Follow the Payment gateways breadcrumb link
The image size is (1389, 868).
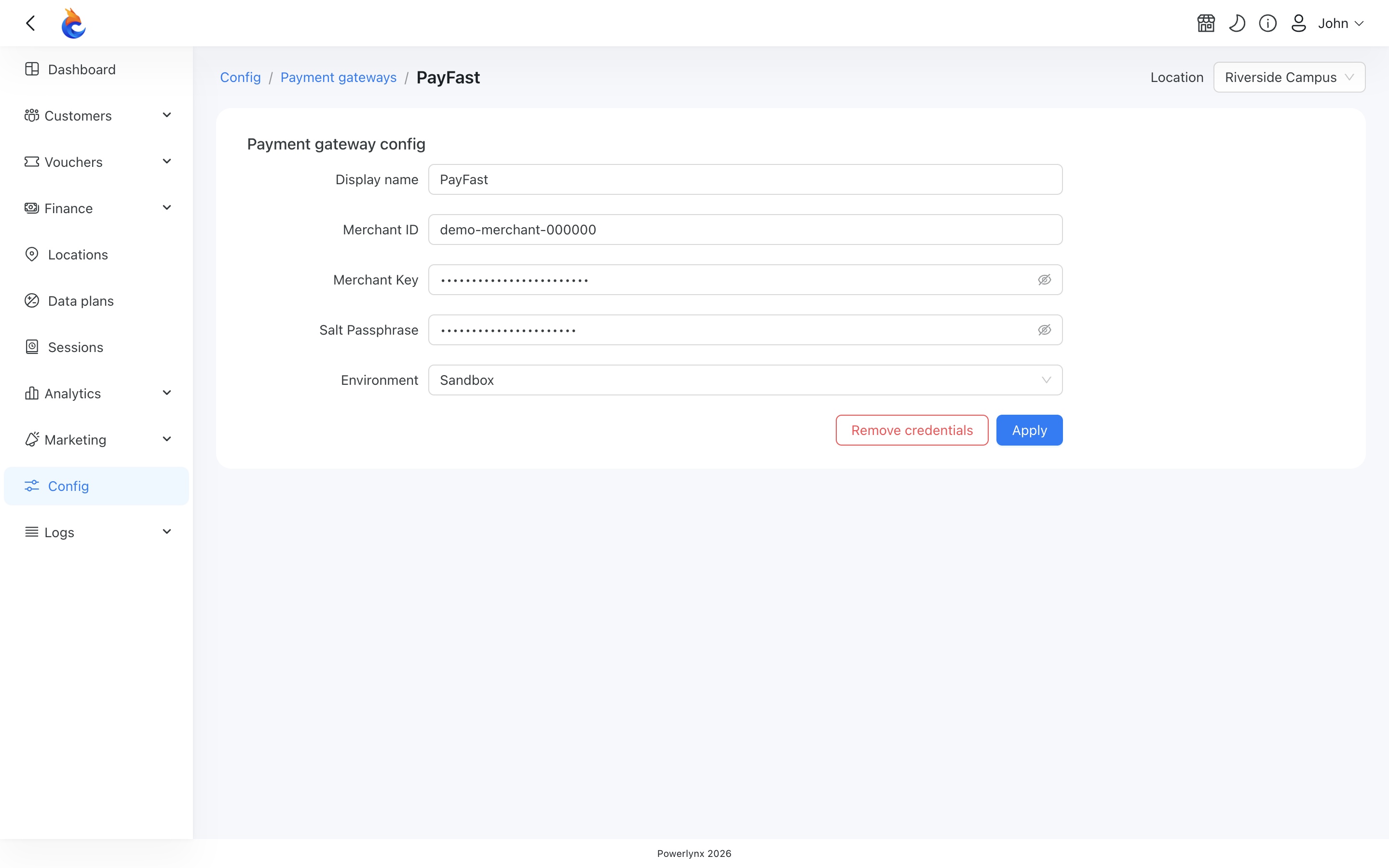339,78
